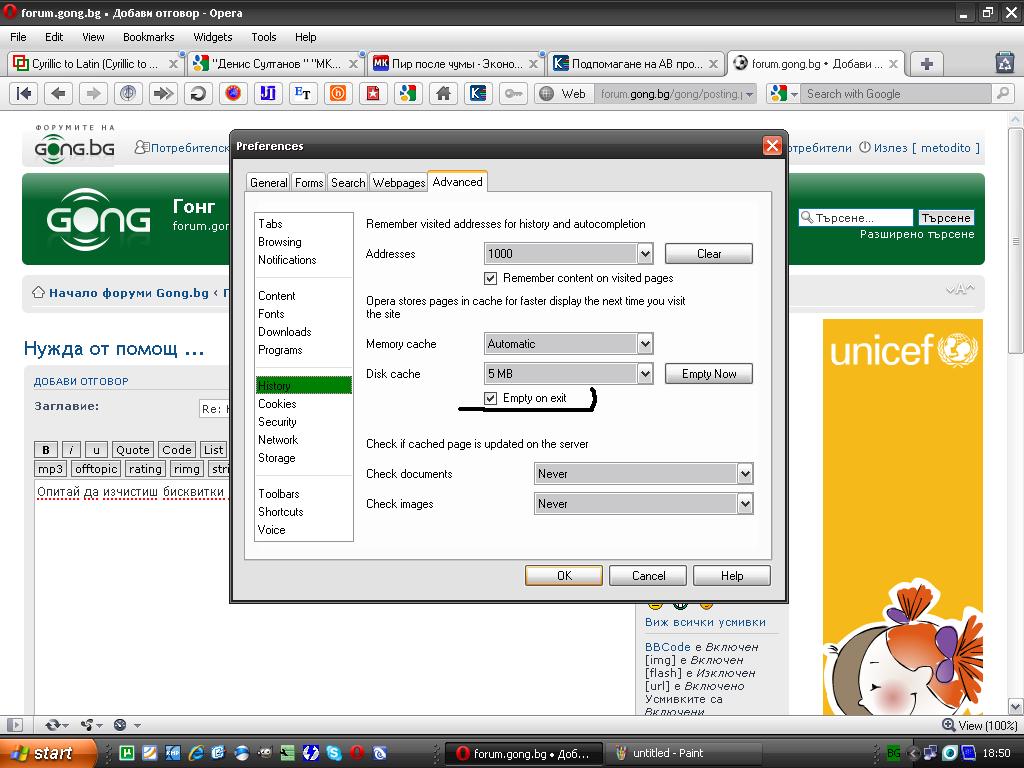Viewport: 1024px width, 768px height.
Task: Click the red star bookmark icon
Action: 372,94
